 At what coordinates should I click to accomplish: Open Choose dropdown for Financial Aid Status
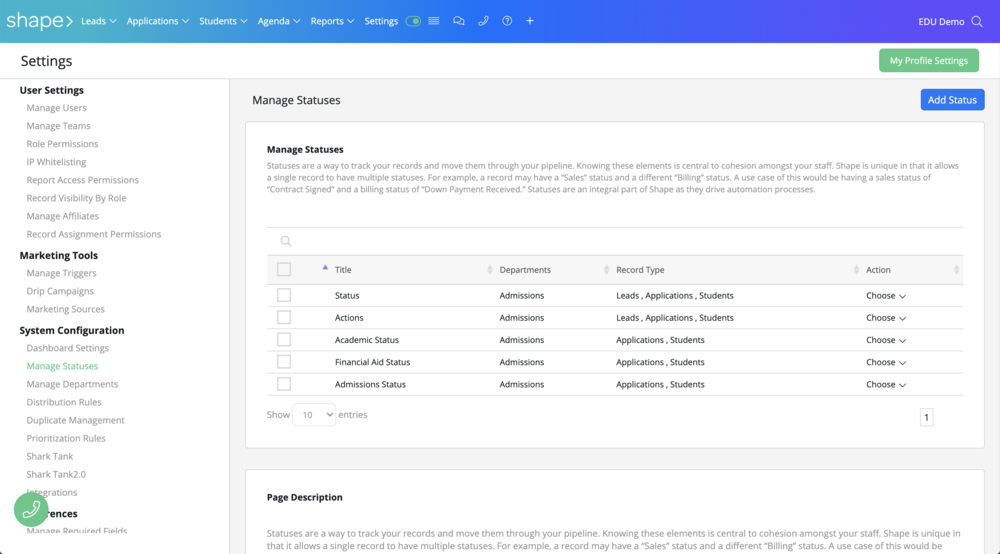tap(886, 362)
